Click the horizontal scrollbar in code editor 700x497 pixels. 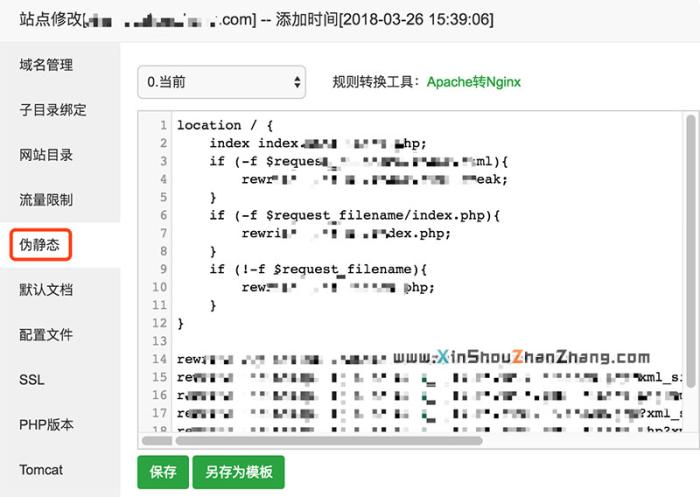330,440
